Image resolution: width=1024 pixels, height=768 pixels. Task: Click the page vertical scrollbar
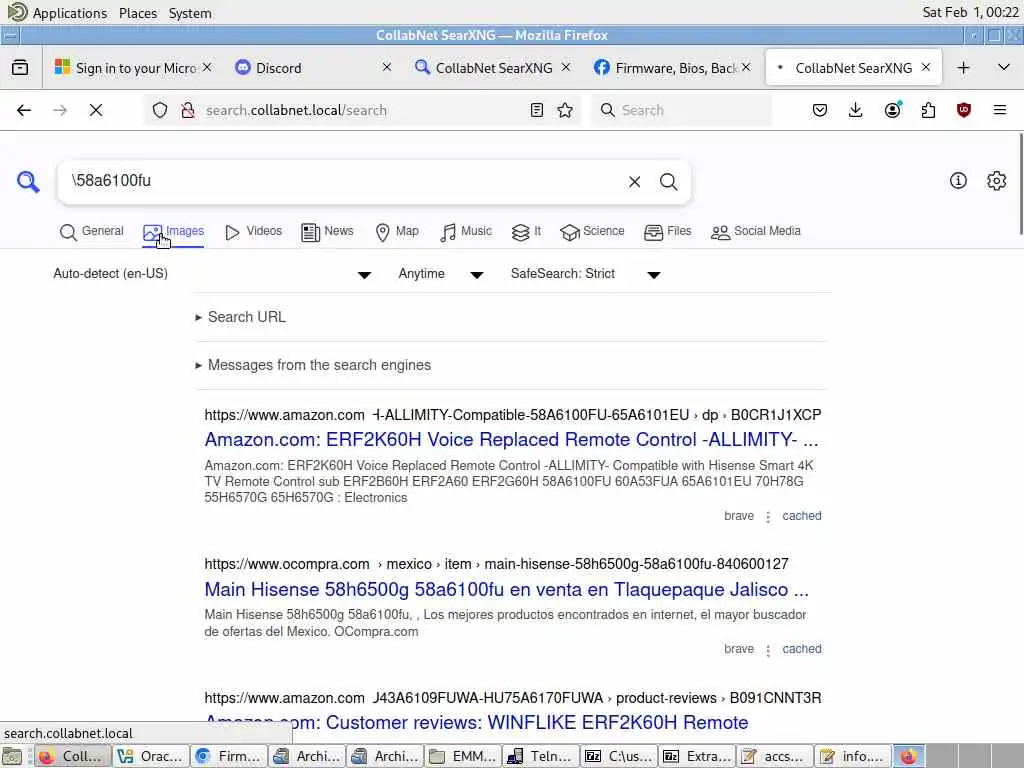coord(1020,185)
